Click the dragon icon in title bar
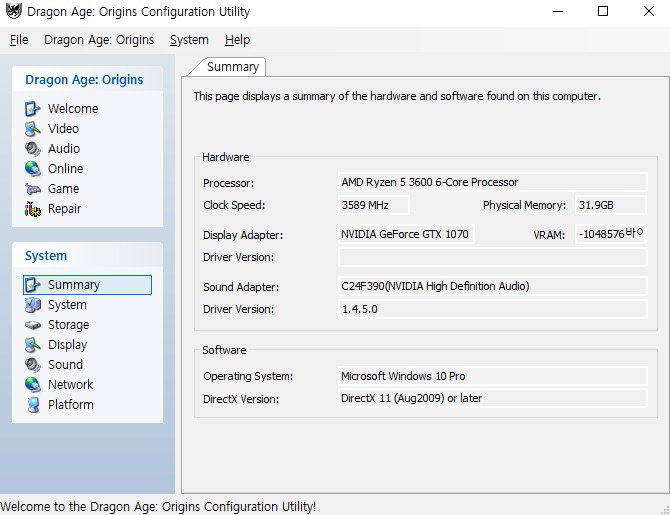The image size is (670, 515). tap(13, 12)
